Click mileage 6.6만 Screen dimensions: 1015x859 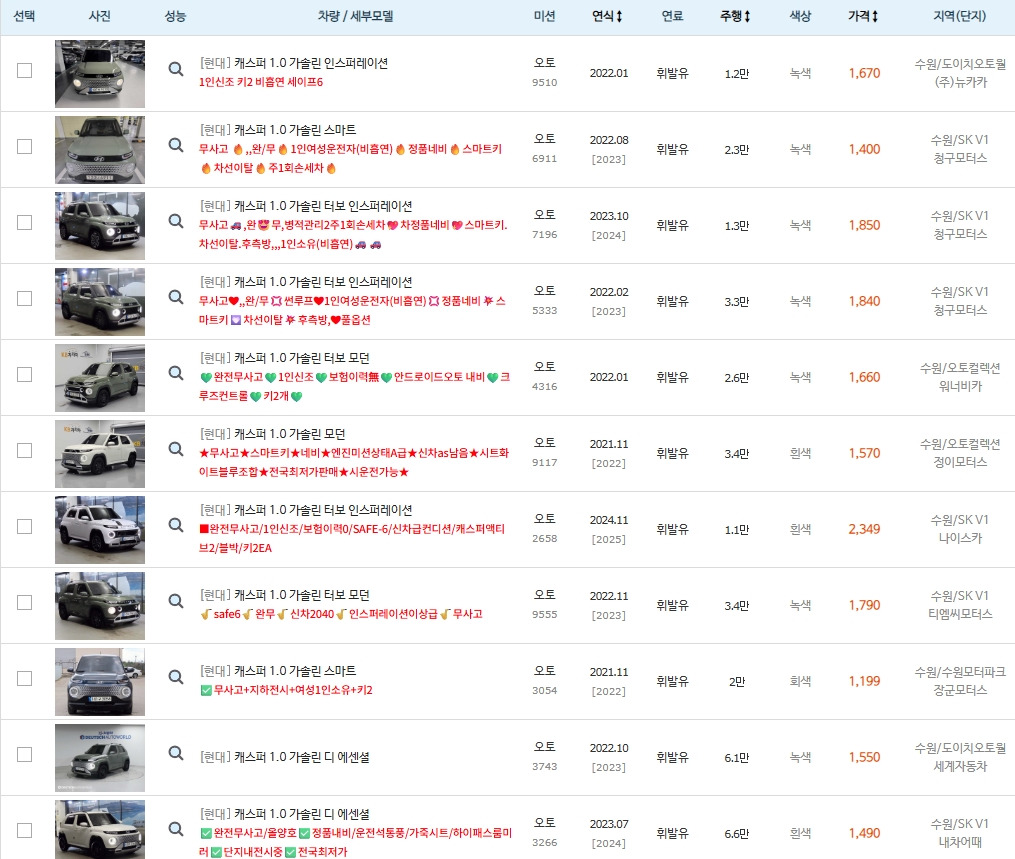pos(737,834)
